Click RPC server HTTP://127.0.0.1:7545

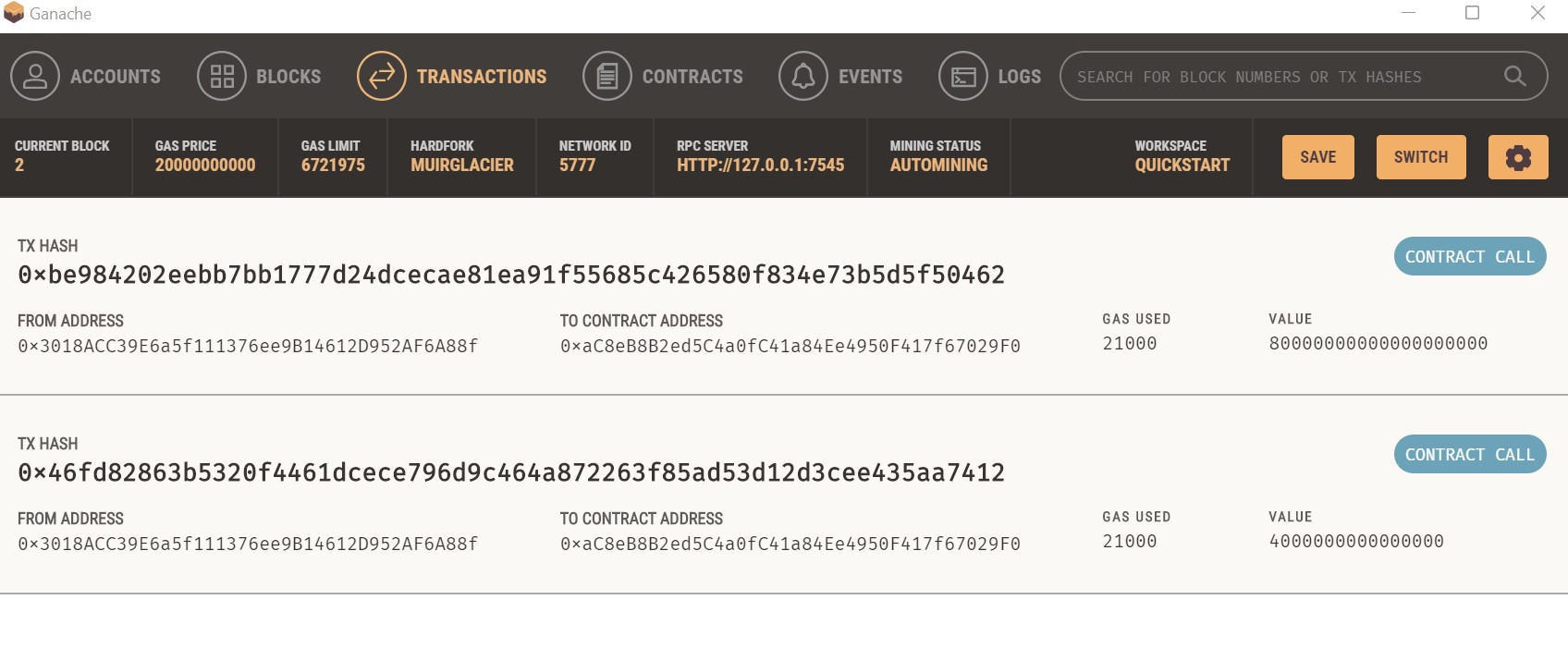pos(760,165)
